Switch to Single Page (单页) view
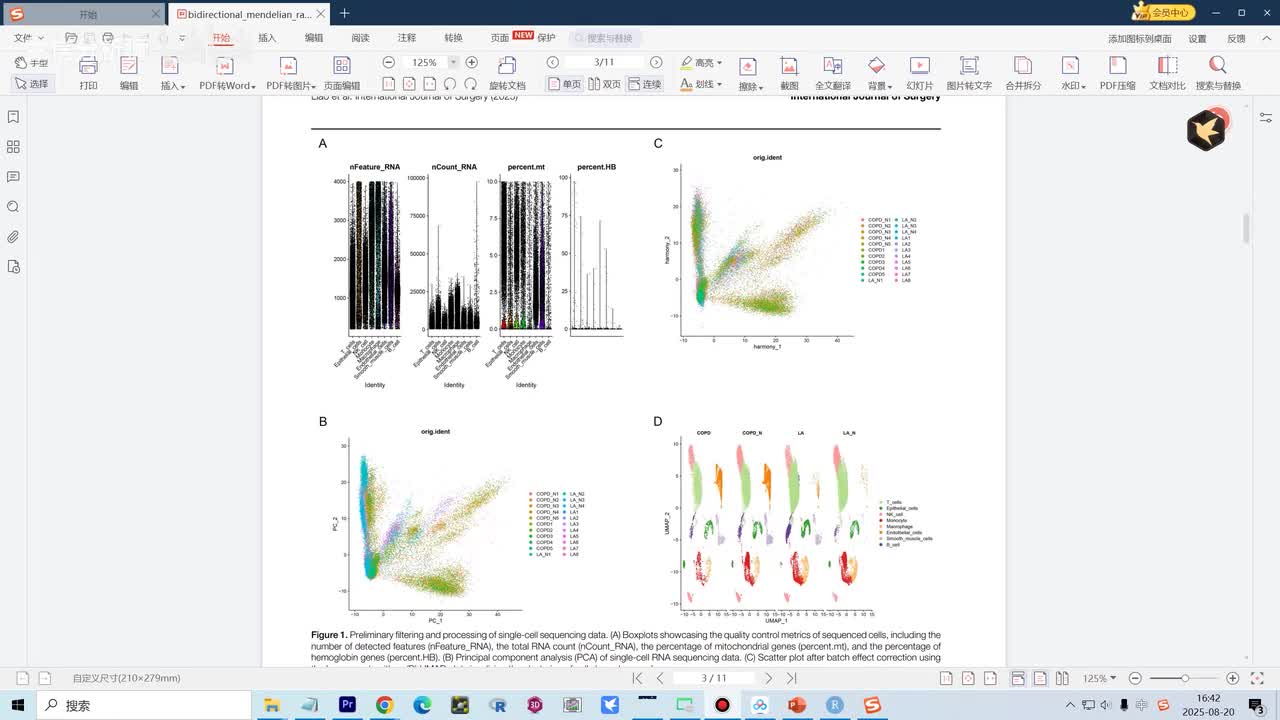This screenshot has height=720, width=1280. pos(565,84)
